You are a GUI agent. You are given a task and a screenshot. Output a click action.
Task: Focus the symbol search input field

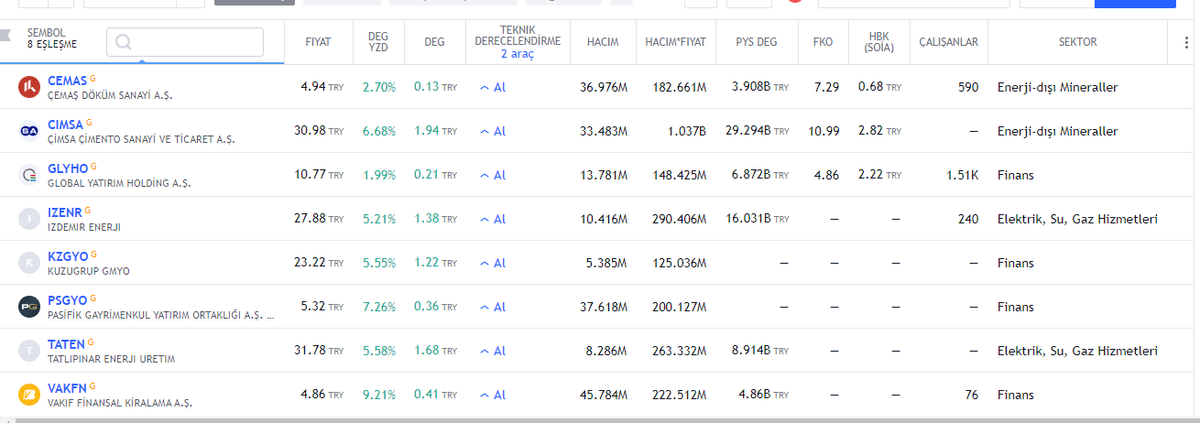click(185, 42)
